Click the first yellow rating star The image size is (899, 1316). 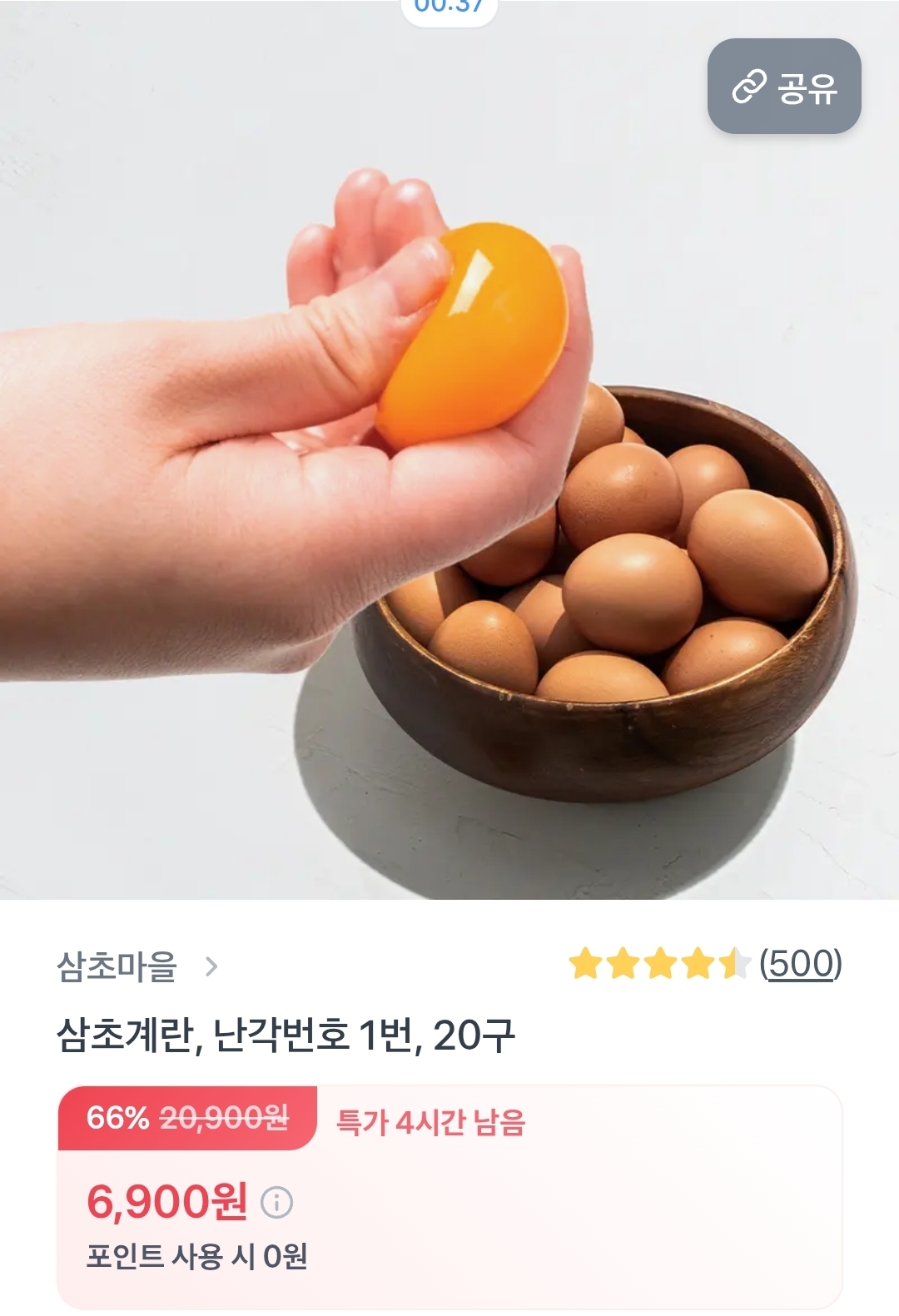[x=585, y=964]
